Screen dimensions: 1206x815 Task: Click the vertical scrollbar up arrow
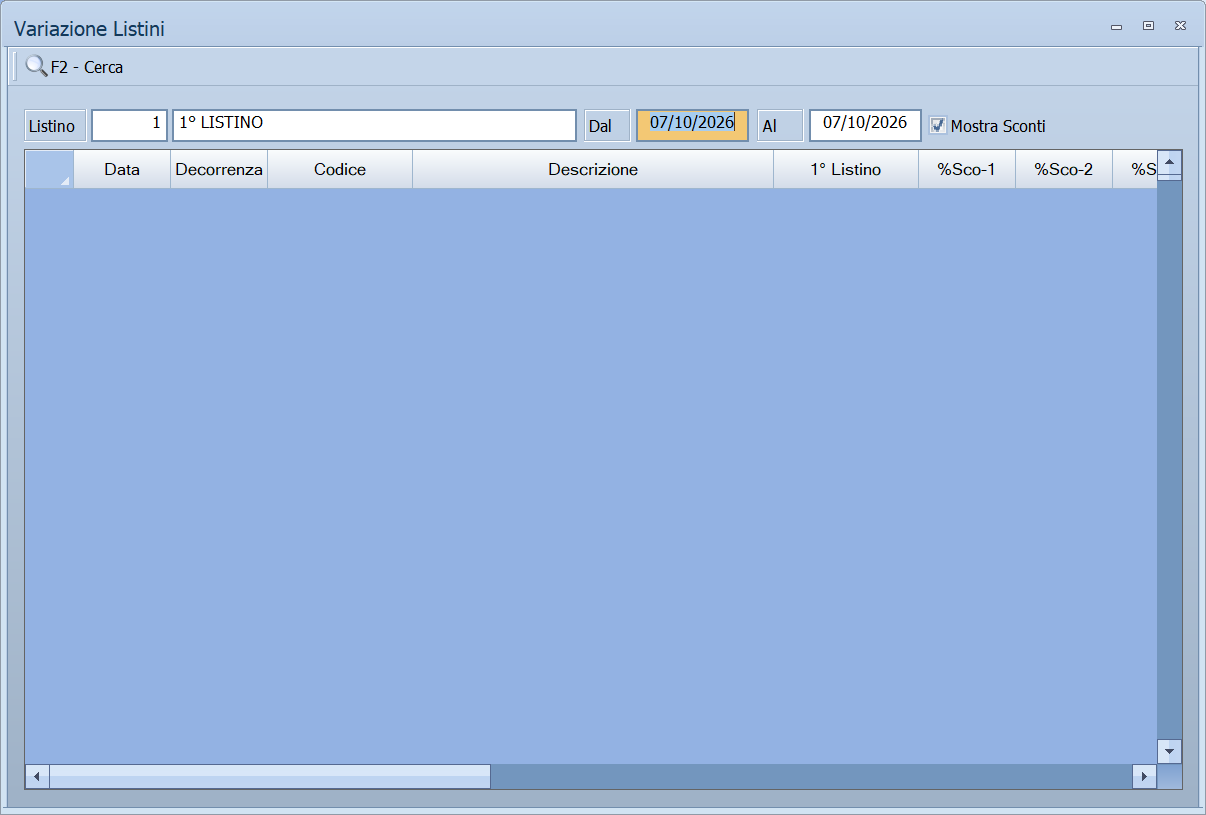point(1169,162)
